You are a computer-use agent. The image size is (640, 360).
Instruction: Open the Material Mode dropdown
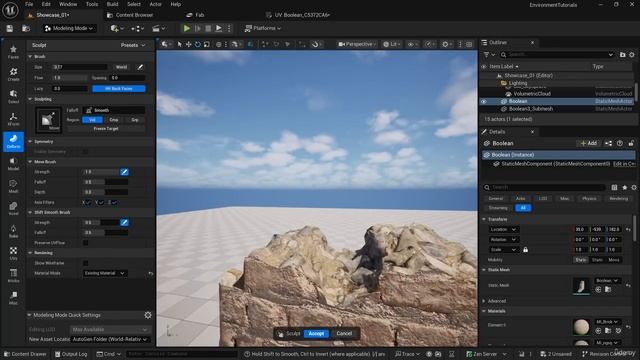click(105, 273)
